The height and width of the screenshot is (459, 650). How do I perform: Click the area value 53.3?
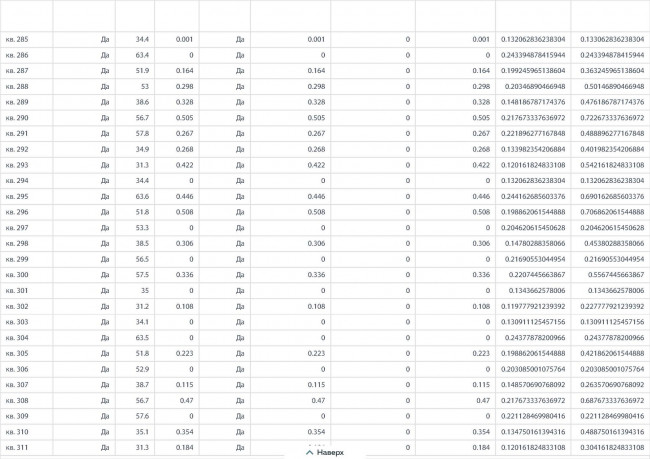[142, 228]
